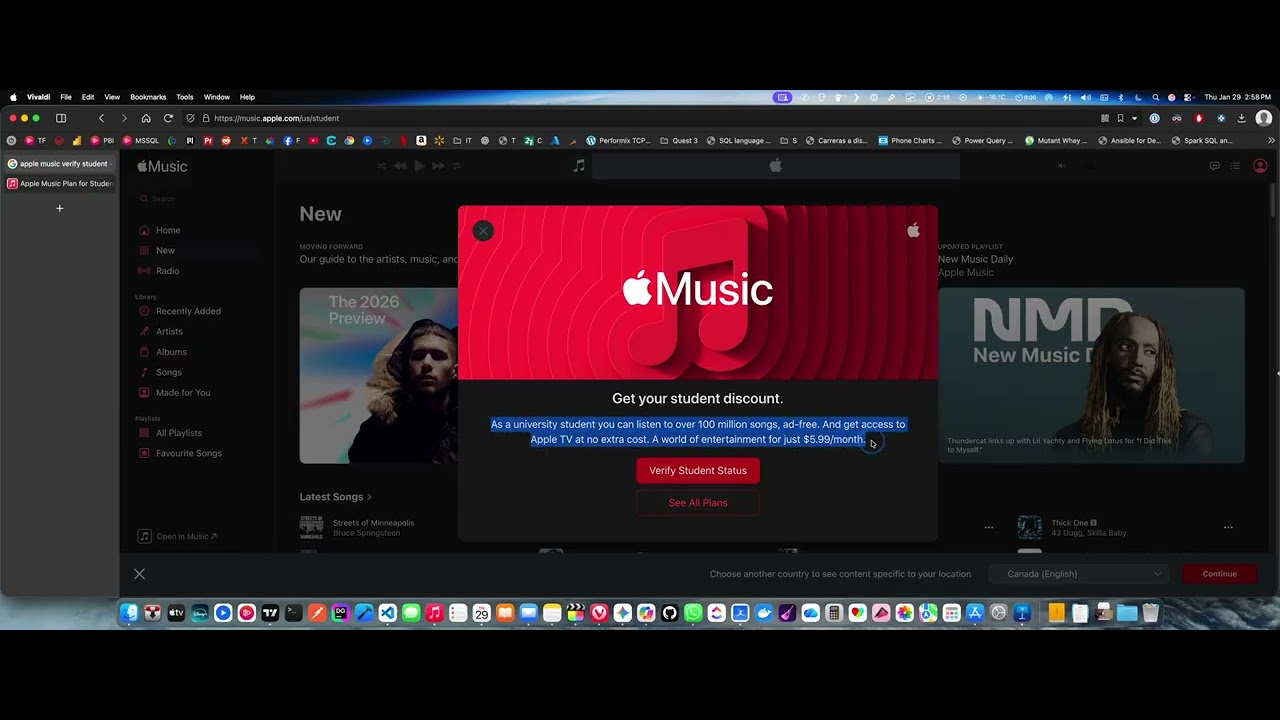
Task: Open the bookmark dropdown arrow
Action: click(x=1135, y=118)
